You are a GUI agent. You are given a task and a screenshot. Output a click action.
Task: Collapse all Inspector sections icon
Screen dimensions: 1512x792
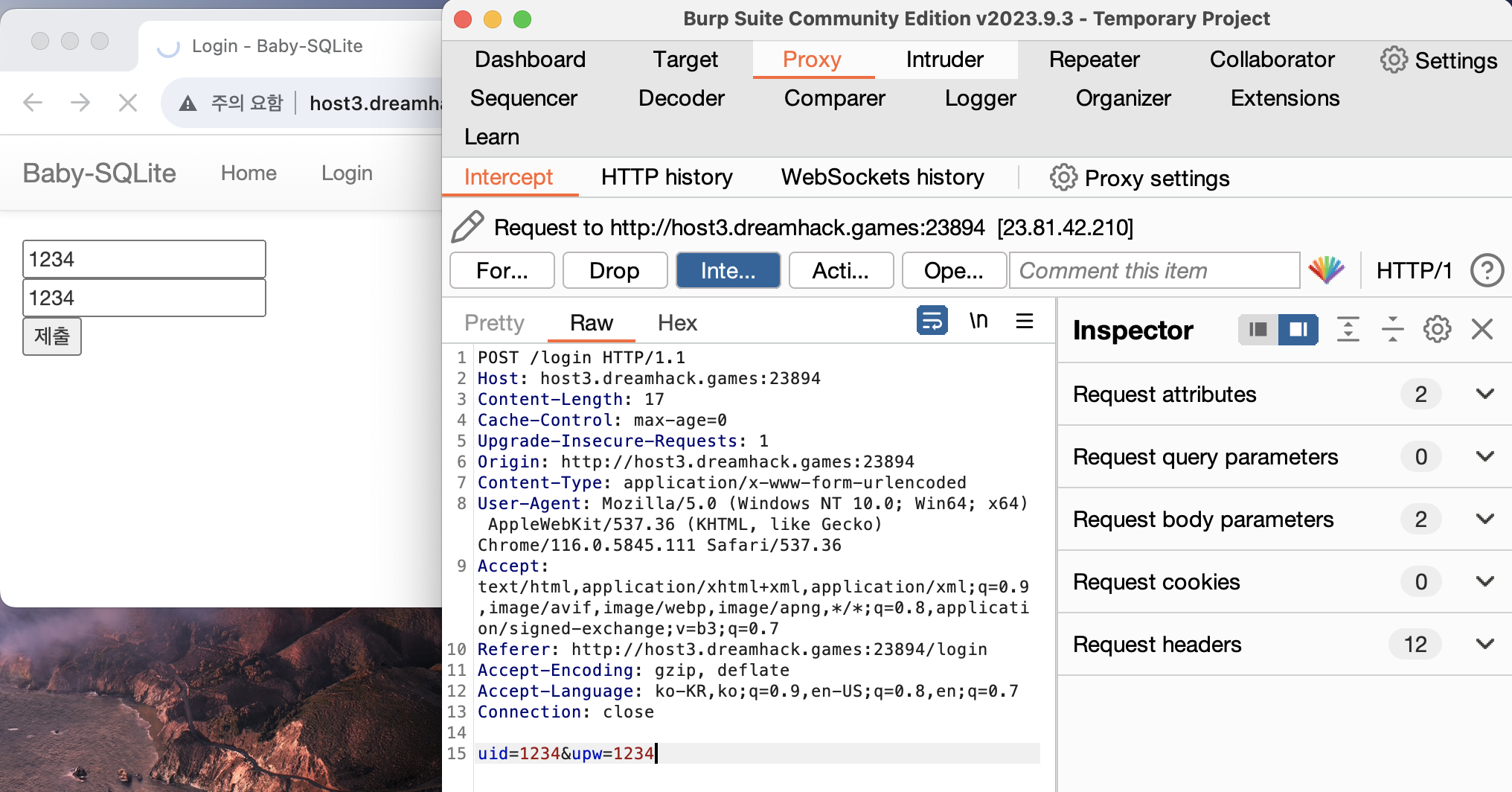point(1392,329)
